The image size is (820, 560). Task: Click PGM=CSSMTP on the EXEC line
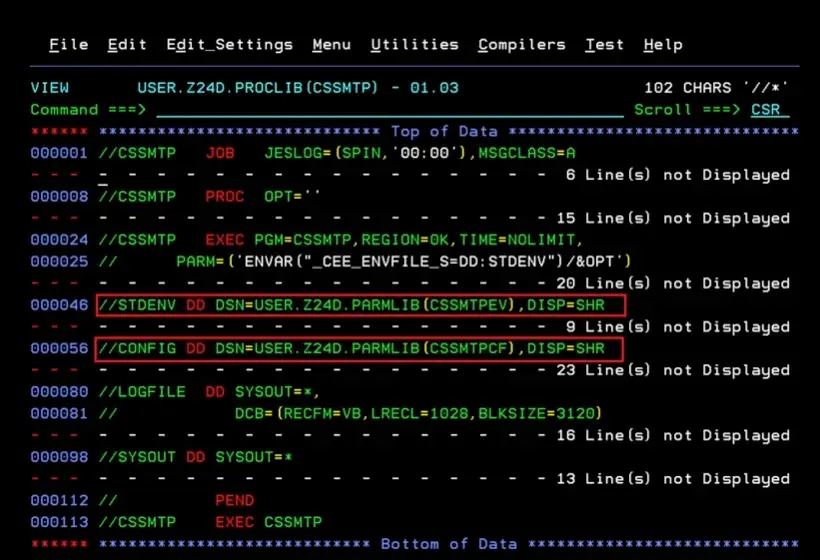click(303, 240)
